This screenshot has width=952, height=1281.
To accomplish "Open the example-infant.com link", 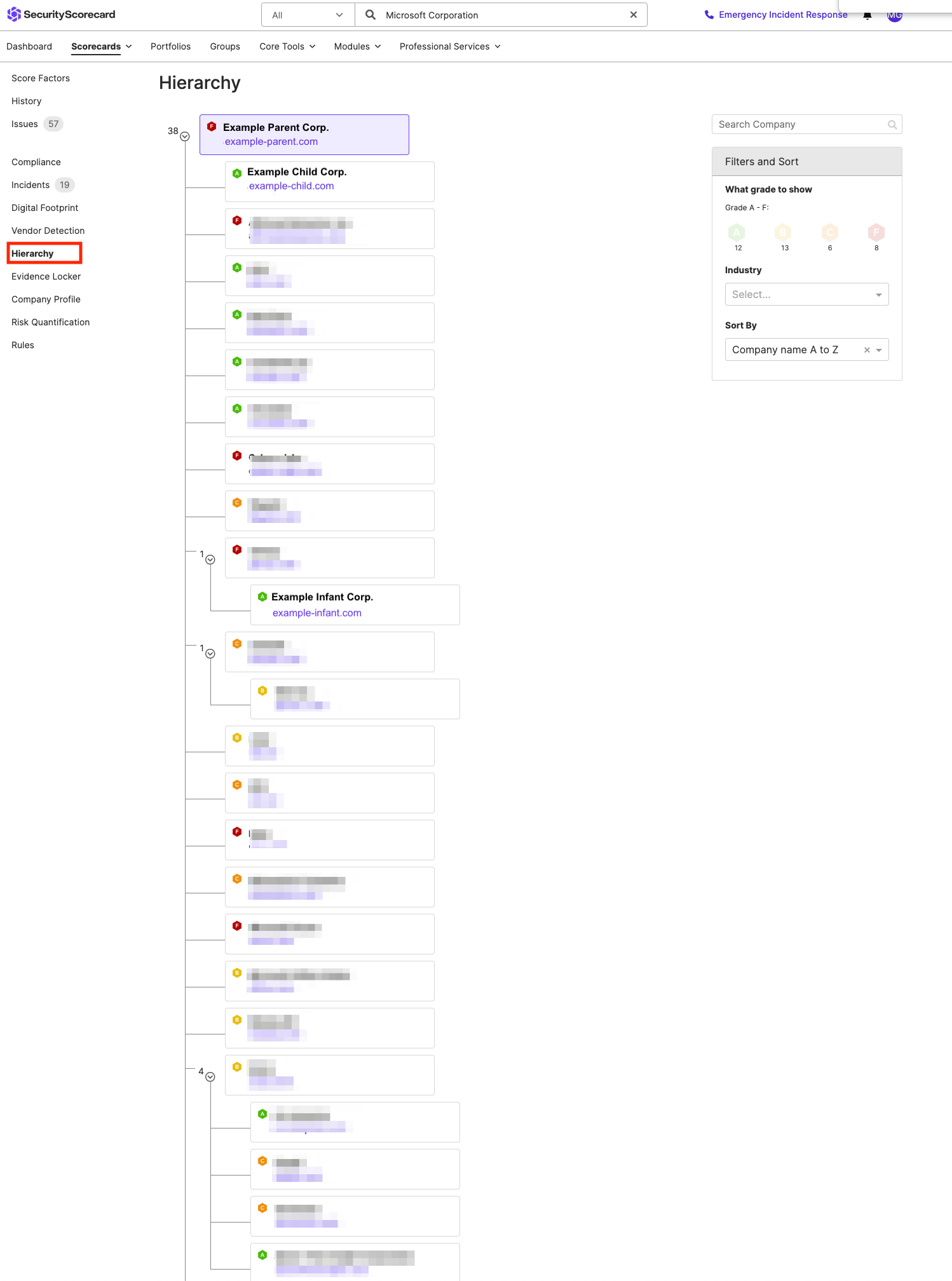I will (x=317, y=613).
